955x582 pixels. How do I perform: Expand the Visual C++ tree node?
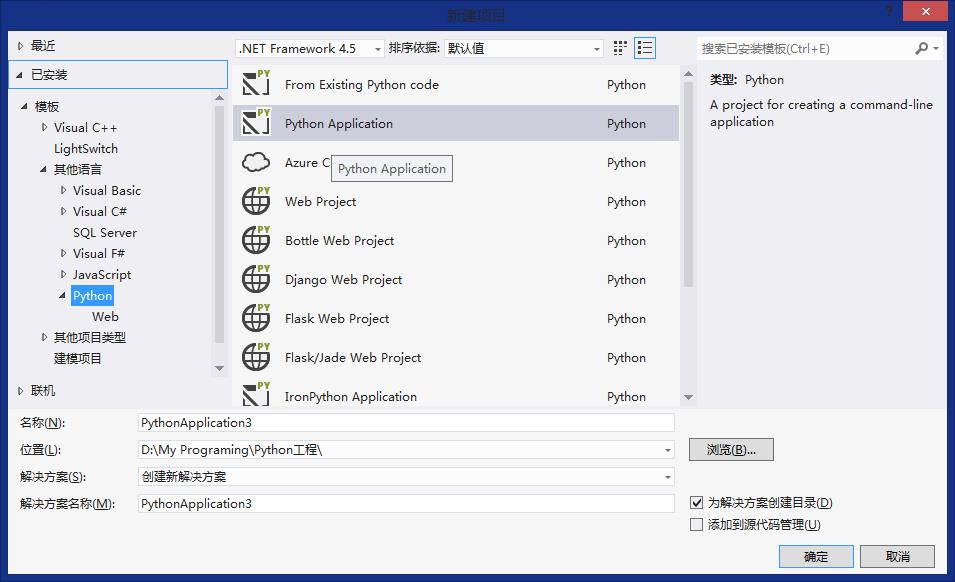point(44,127)
